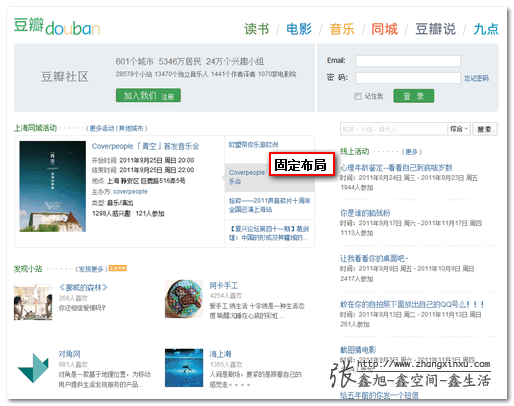Click the member/group search input box
This screenshot has width=514, height=406.
393,129
